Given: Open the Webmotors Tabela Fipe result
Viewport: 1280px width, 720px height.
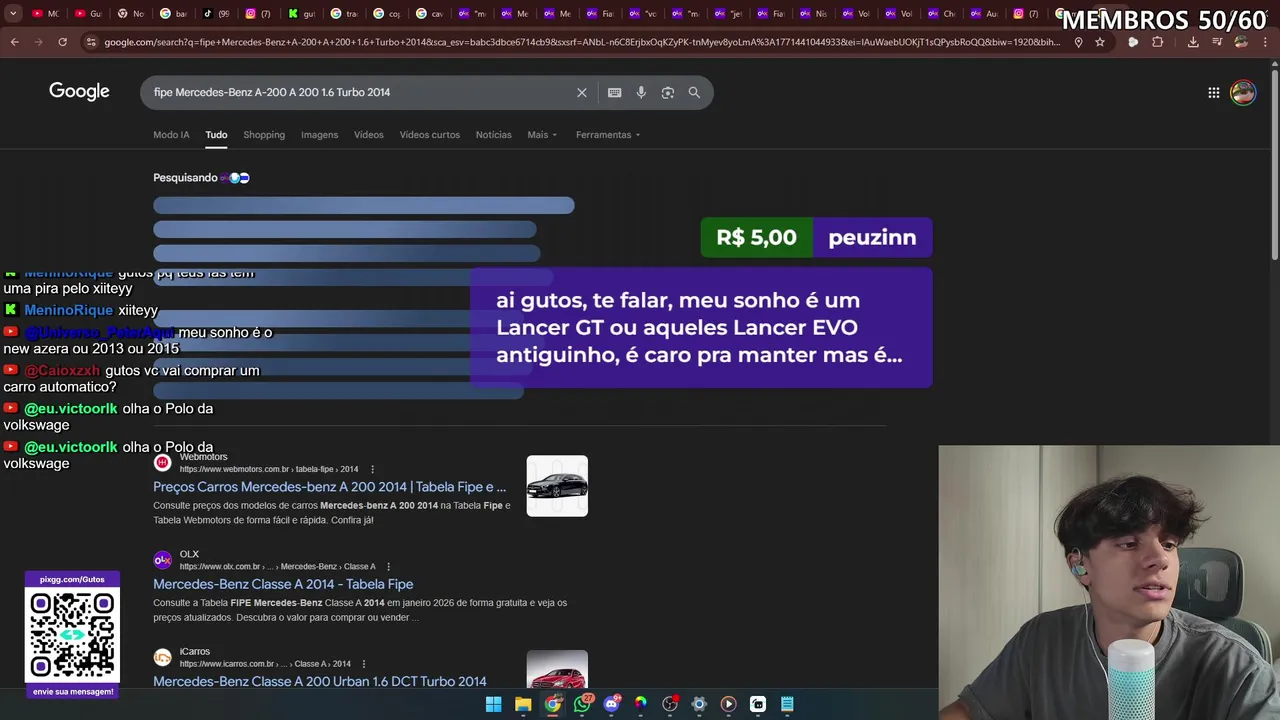Looking at the screenshot, I should click(x=329, y=487).
